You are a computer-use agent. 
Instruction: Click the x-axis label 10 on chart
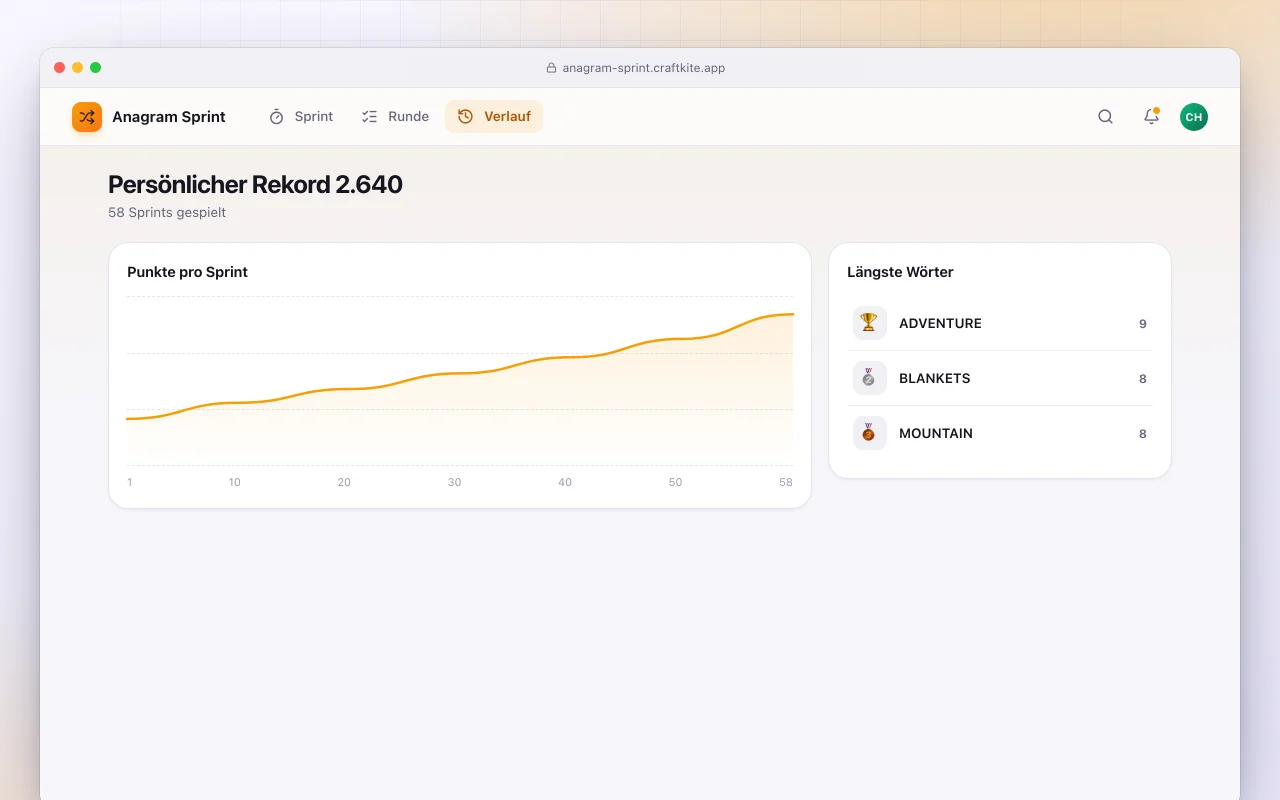(x=234, y=482)
